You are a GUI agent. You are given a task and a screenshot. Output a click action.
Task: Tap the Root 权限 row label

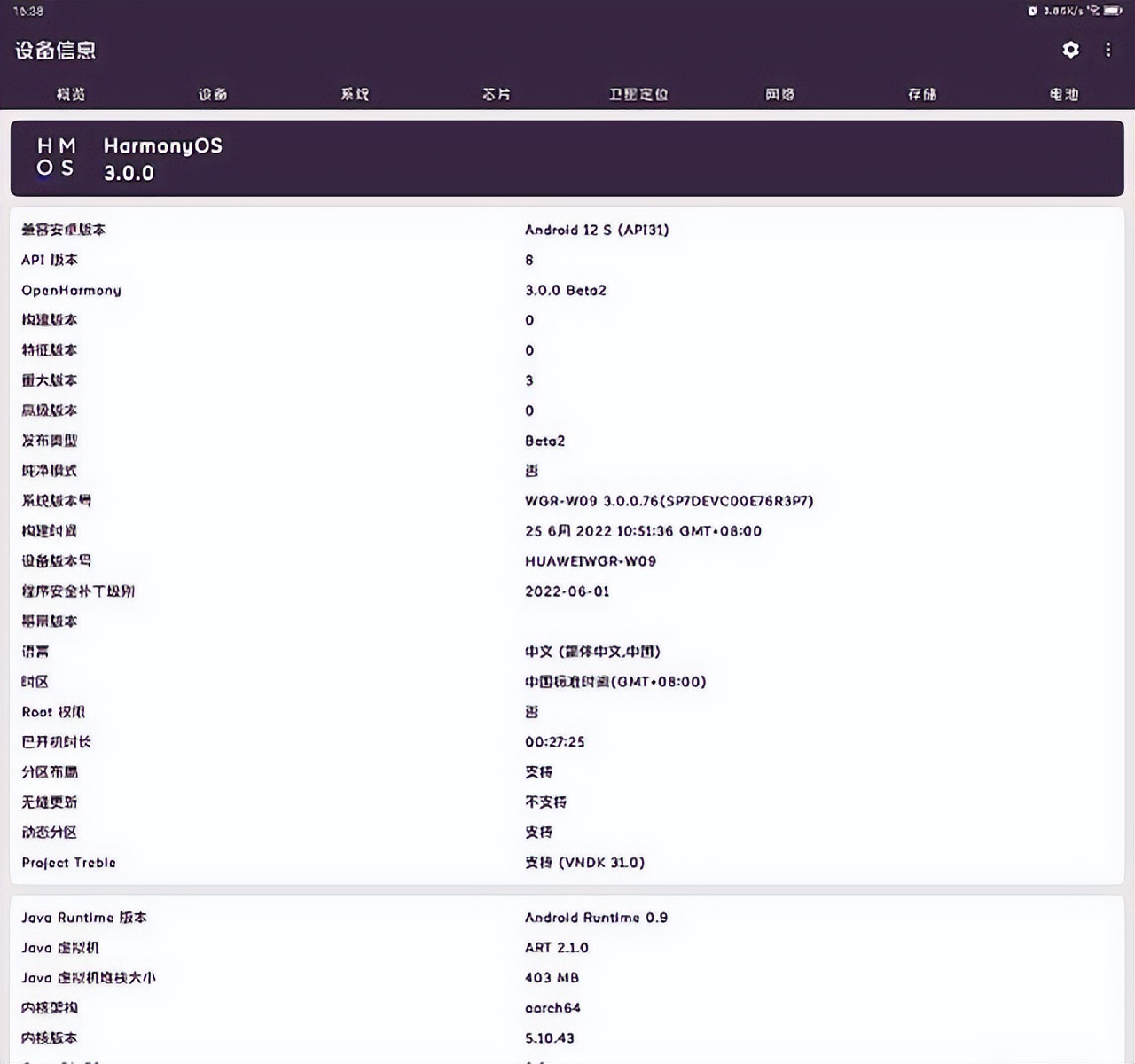pos(53,712)
